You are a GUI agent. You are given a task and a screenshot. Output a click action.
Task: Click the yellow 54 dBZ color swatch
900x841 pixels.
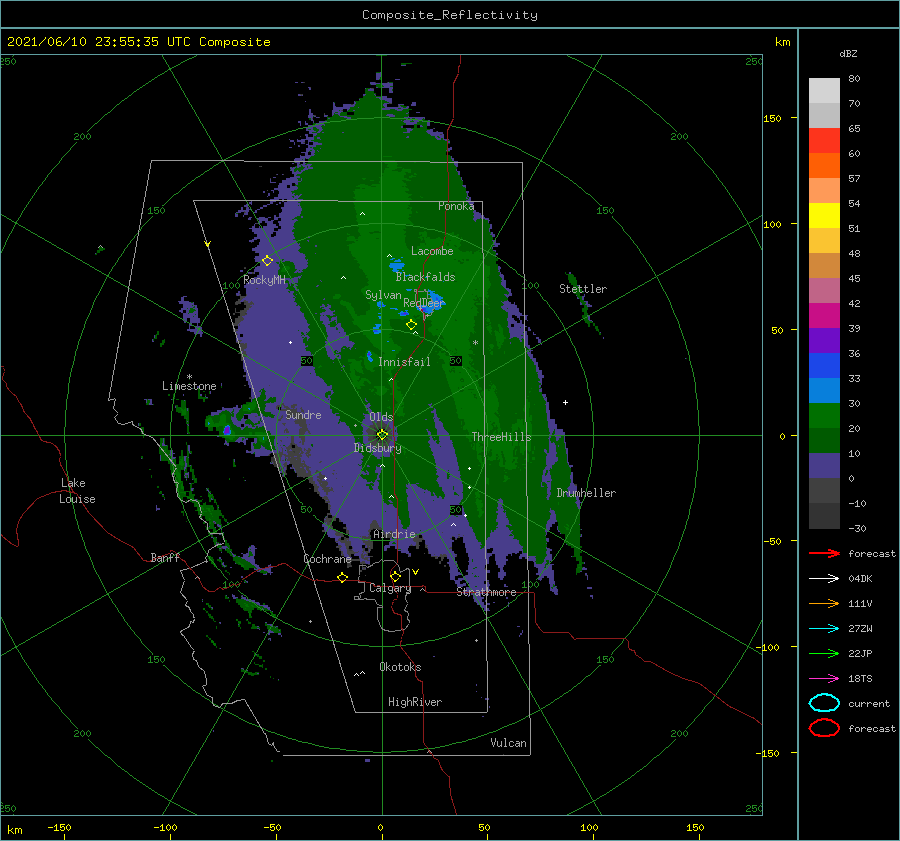[824, 216]
